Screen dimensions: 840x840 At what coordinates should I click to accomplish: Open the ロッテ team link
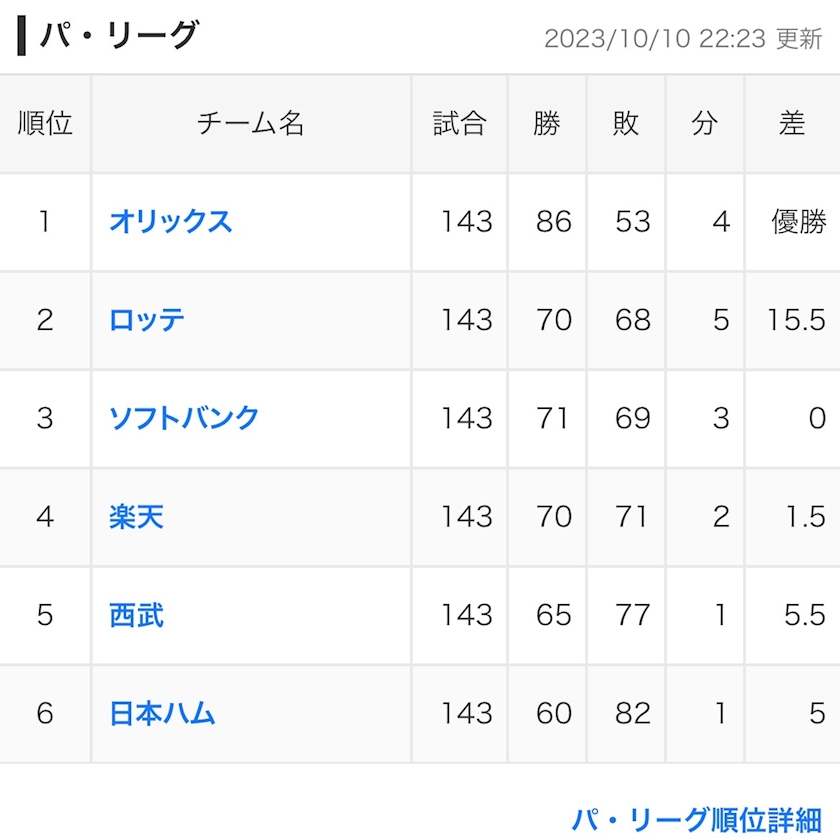click(x=146, y=320)
